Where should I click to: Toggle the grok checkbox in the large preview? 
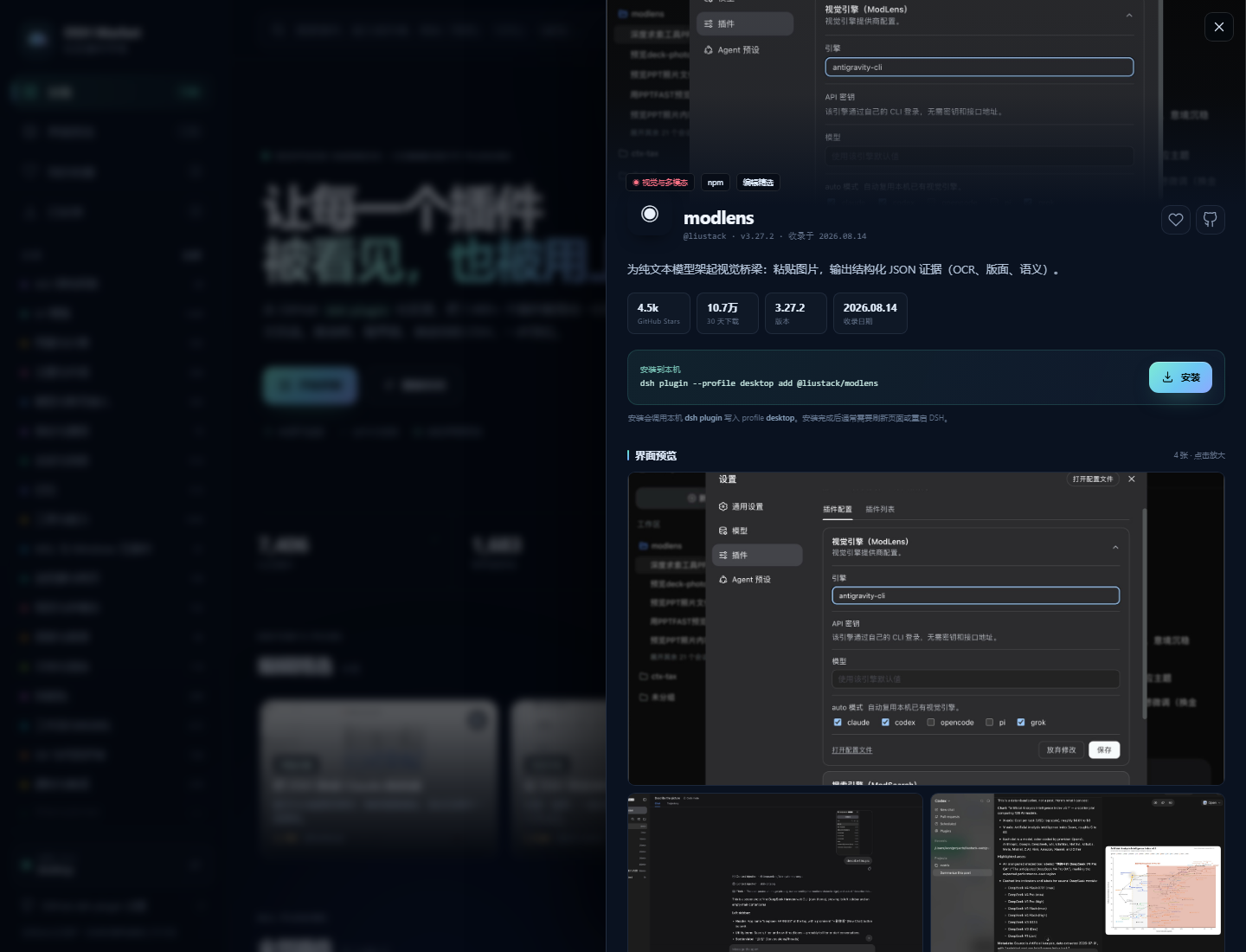pos(1021,722)
